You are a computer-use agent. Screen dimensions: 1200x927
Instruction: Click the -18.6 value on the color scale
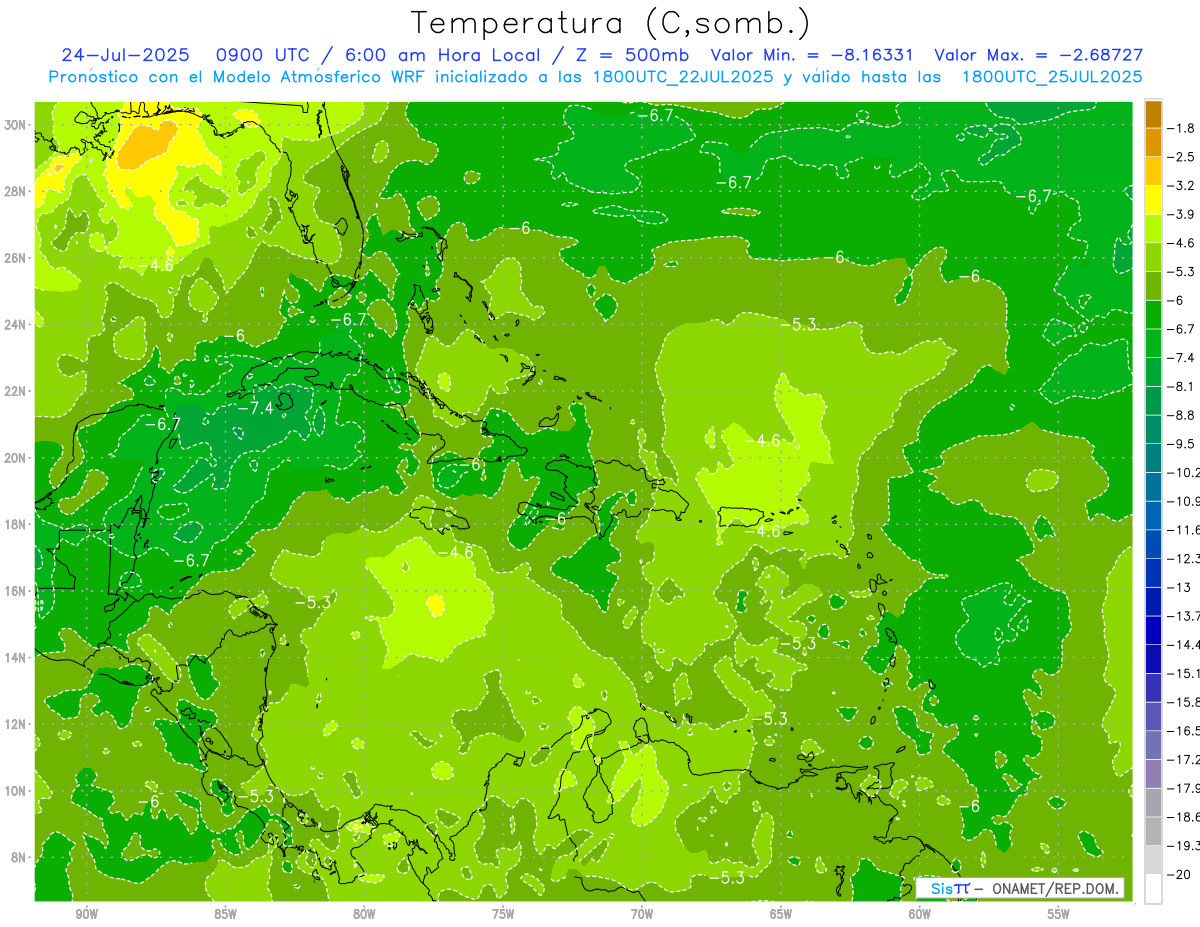click(x=1184, y=816)
